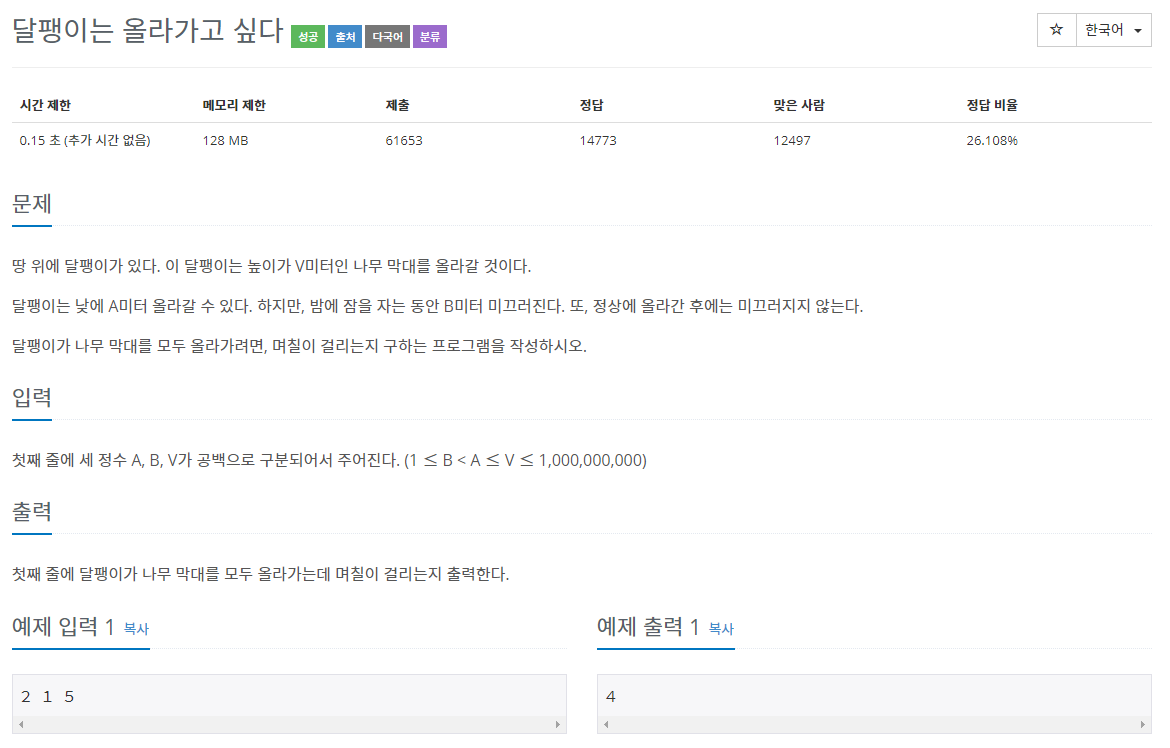Image resolution: width=1170 pixels, height=748 pixels.
Task: Click the ratio value '26.108%'
Action: point(992,140)
